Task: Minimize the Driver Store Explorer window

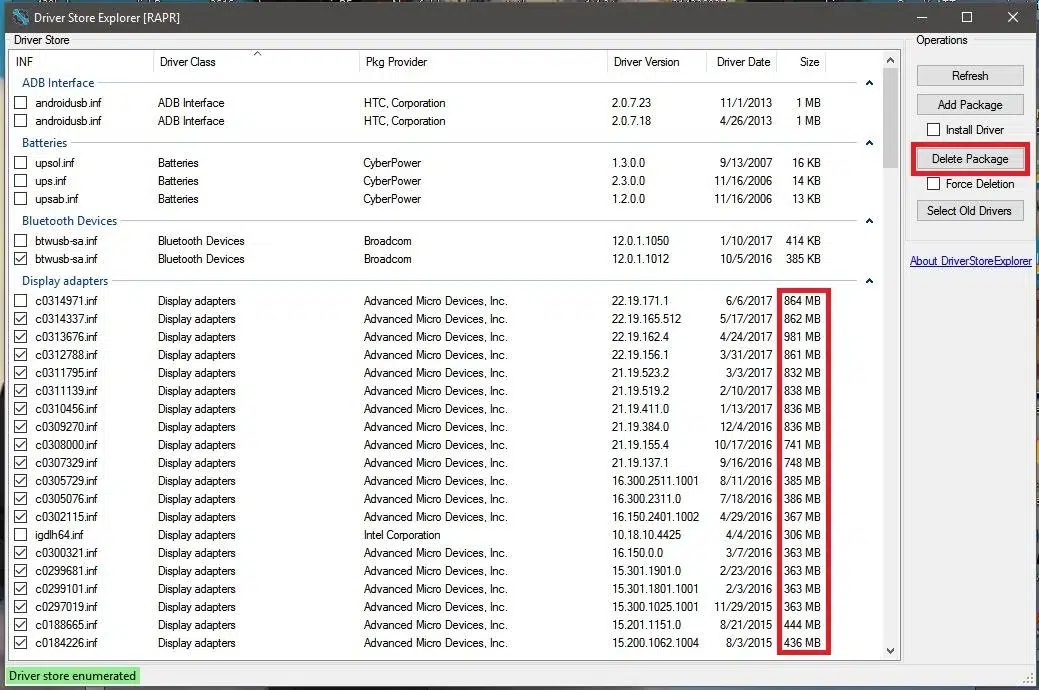Action: click(x=922, y=17)
